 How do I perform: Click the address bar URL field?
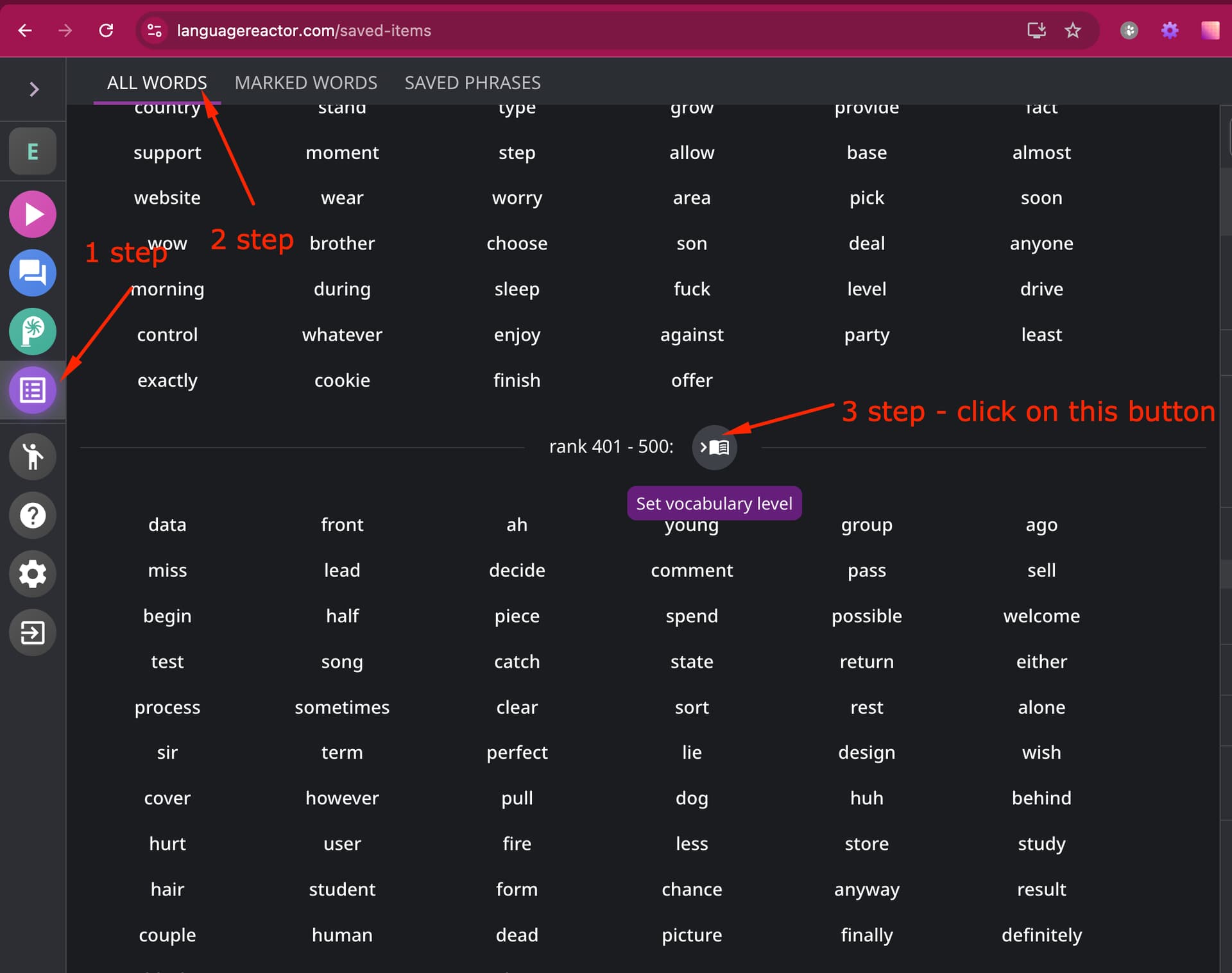click(590, 30)
